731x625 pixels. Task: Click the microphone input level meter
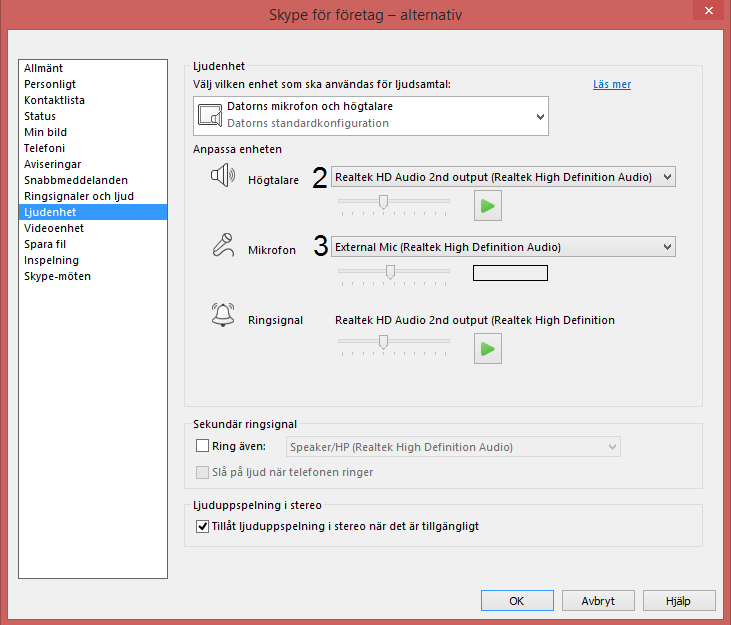pyautogui.click(x=510, y=273)
